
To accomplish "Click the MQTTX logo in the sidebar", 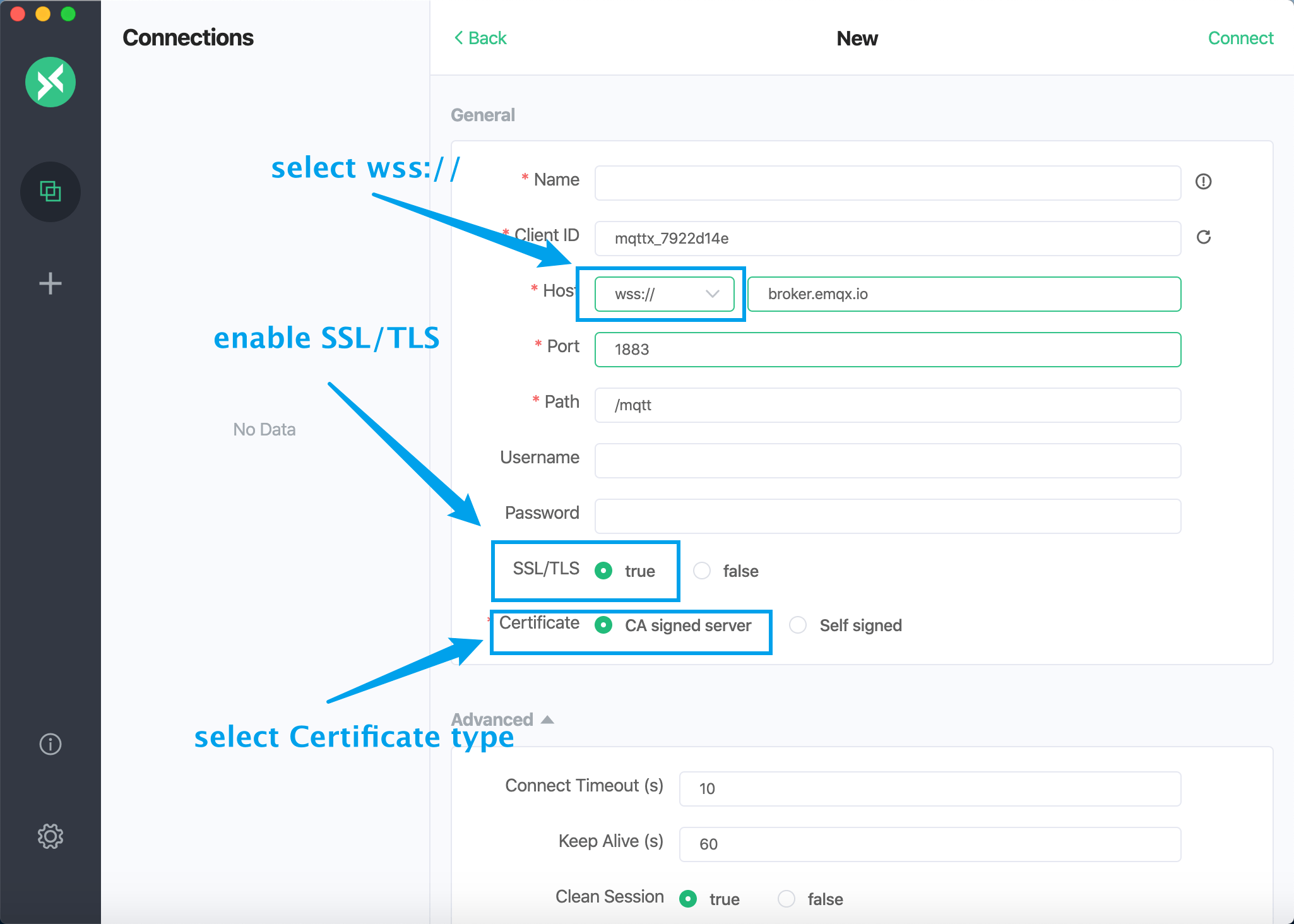I will (x=50, y=82).
